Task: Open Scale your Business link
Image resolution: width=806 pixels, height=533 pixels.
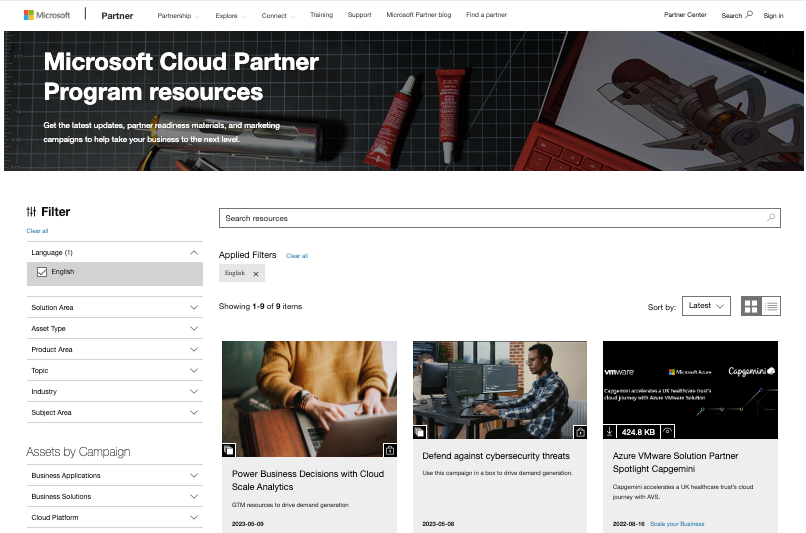Action: pos(677,524)
